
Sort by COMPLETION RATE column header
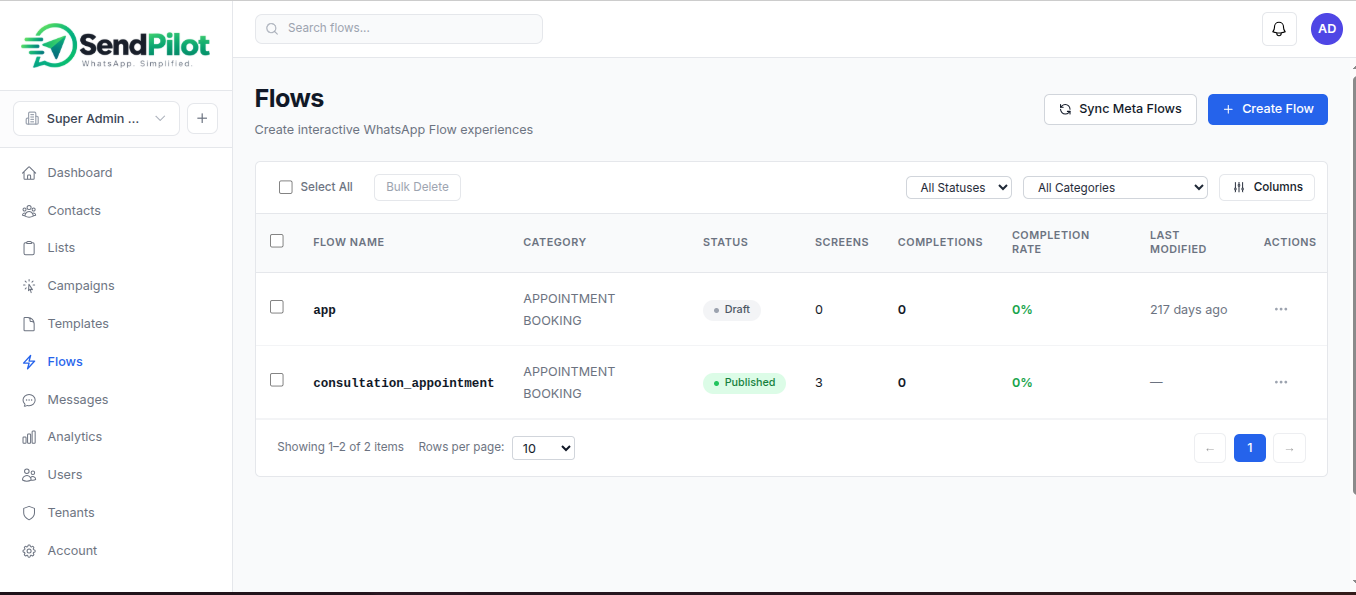coord(1051,242)
